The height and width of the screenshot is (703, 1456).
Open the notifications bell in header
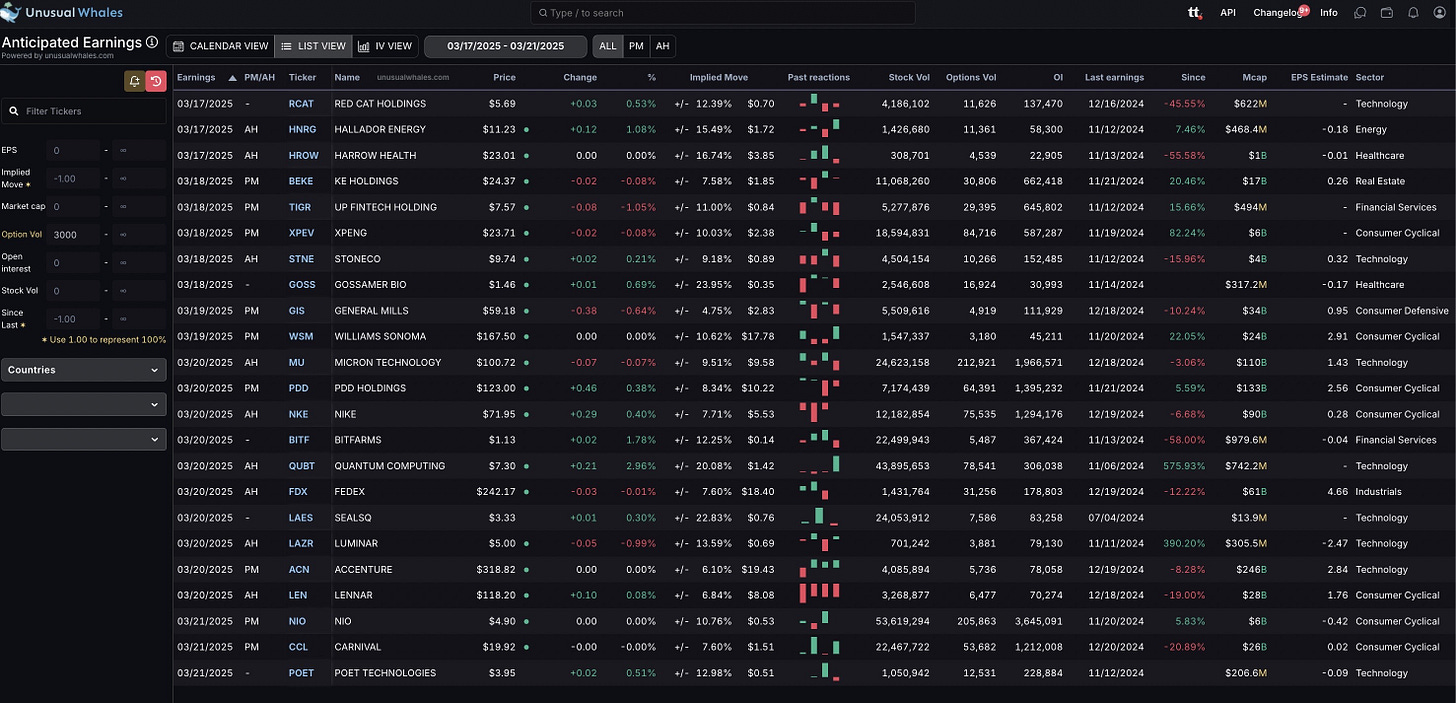[x=1413, y=13]
